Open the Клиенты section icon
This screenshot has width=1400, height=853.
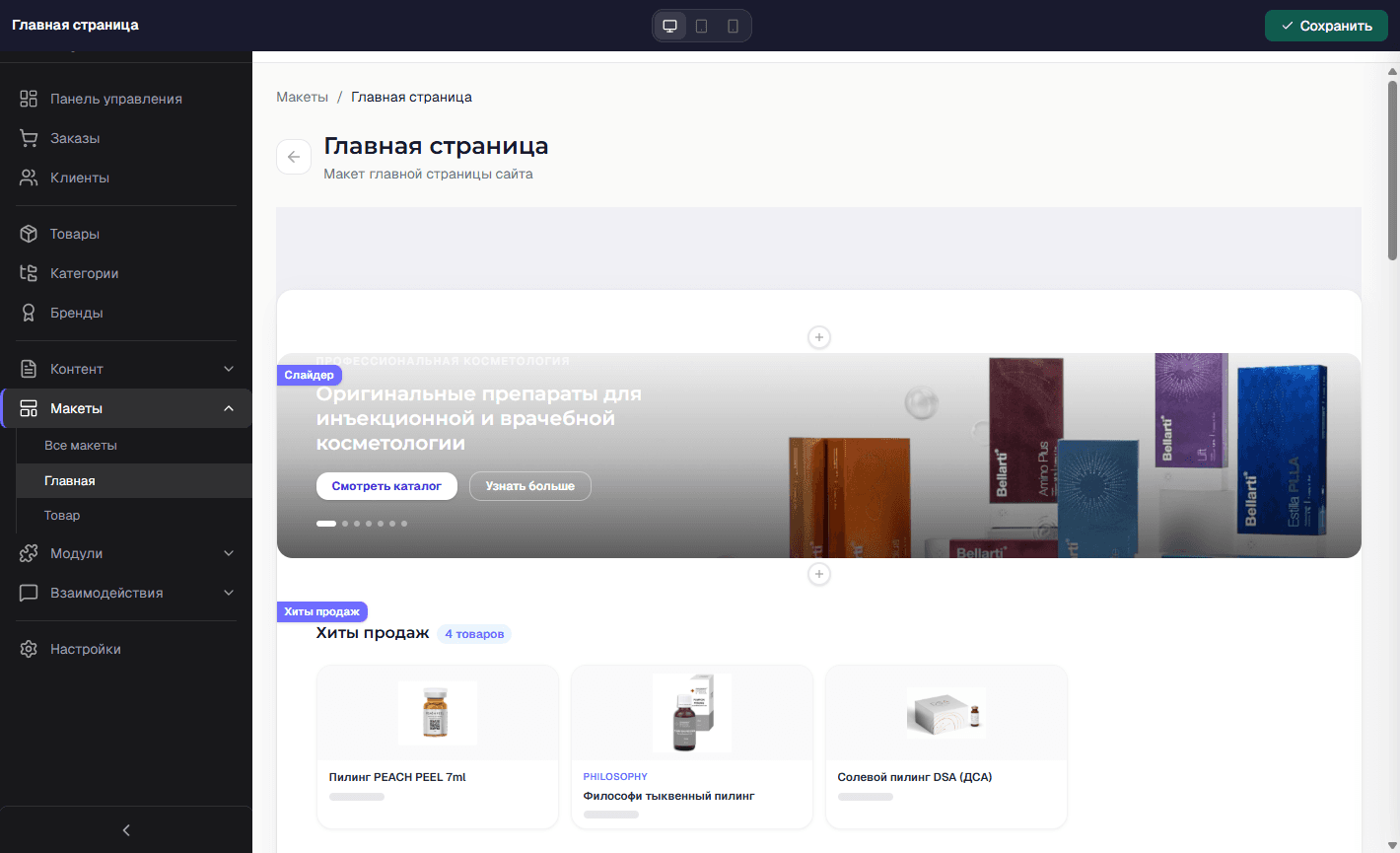[29, 178]
